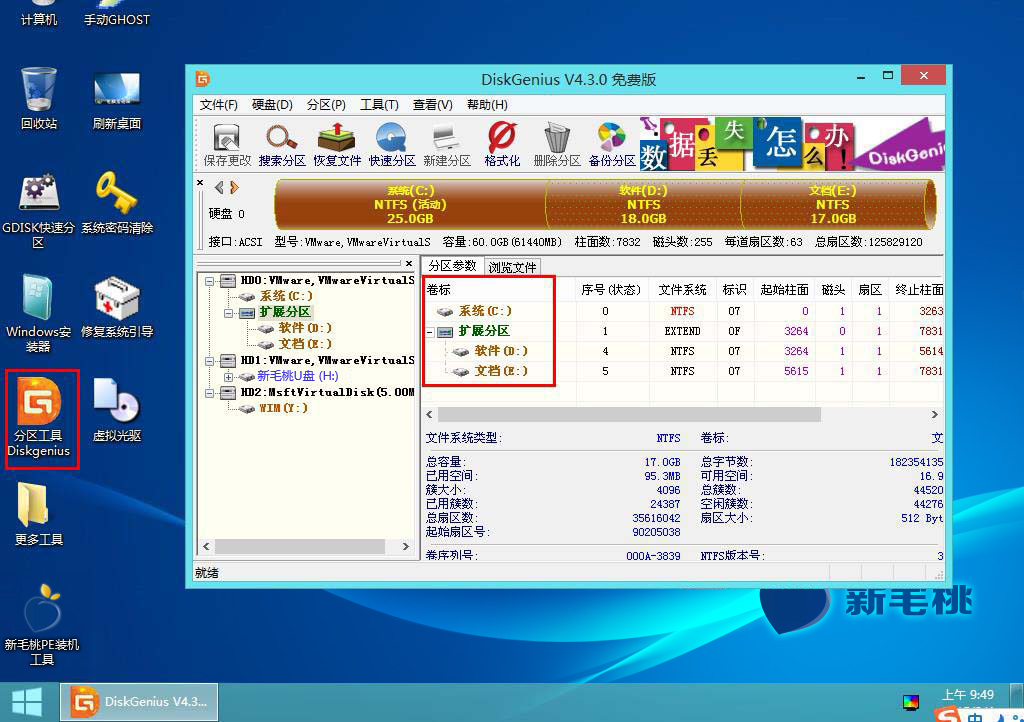
Task: Select 系统 (C:) in the left tree
Action: 286,296
